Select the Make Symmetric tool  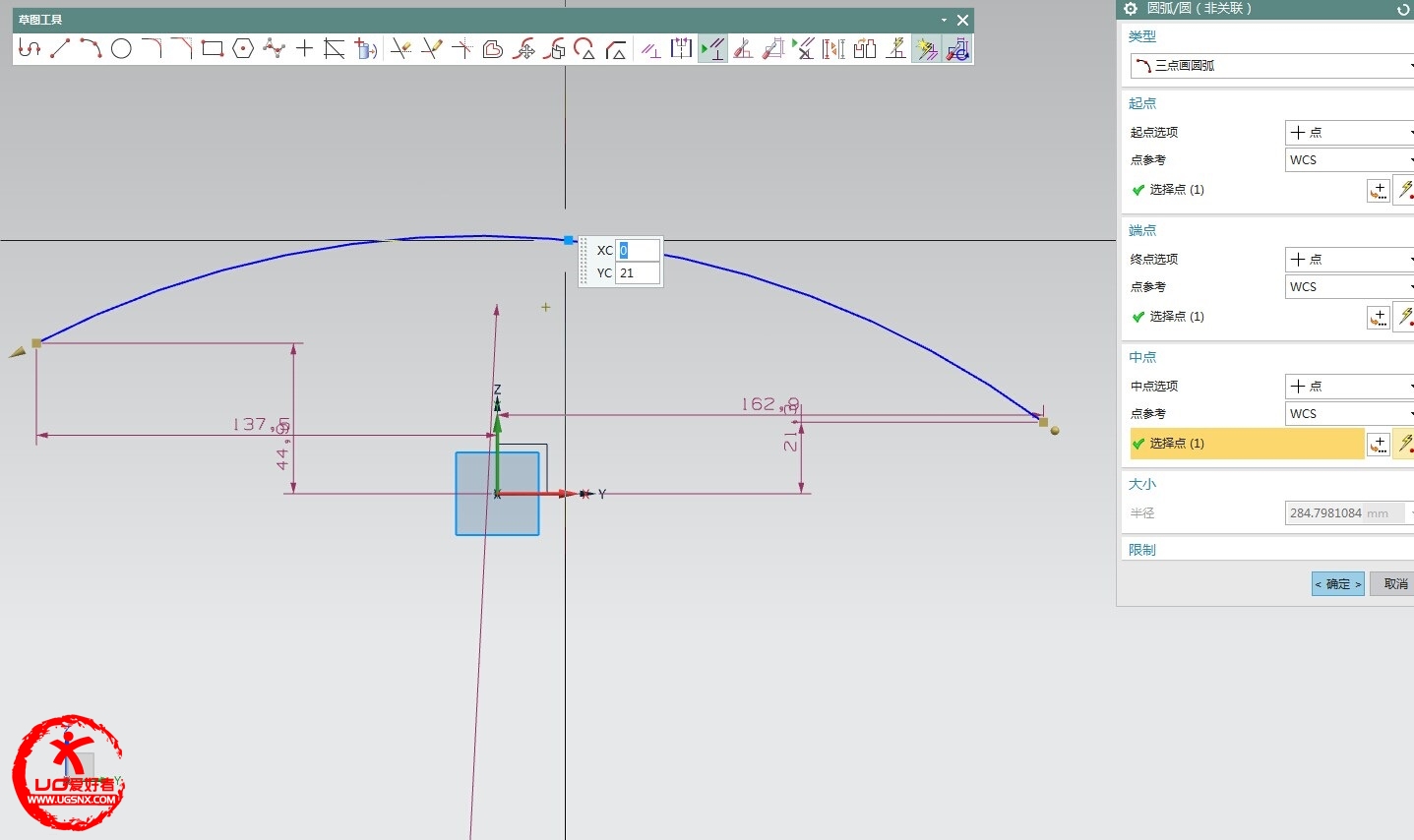(x=681, y=48)
